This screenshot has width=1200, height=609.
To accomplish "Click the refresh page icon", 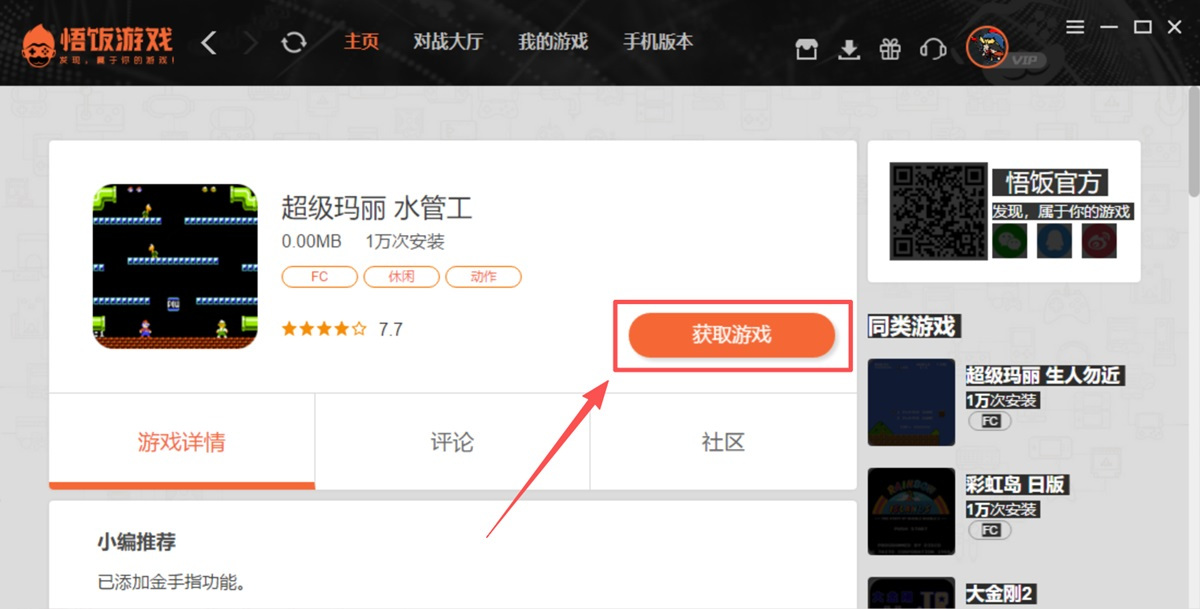I will [x=294, y=43].
